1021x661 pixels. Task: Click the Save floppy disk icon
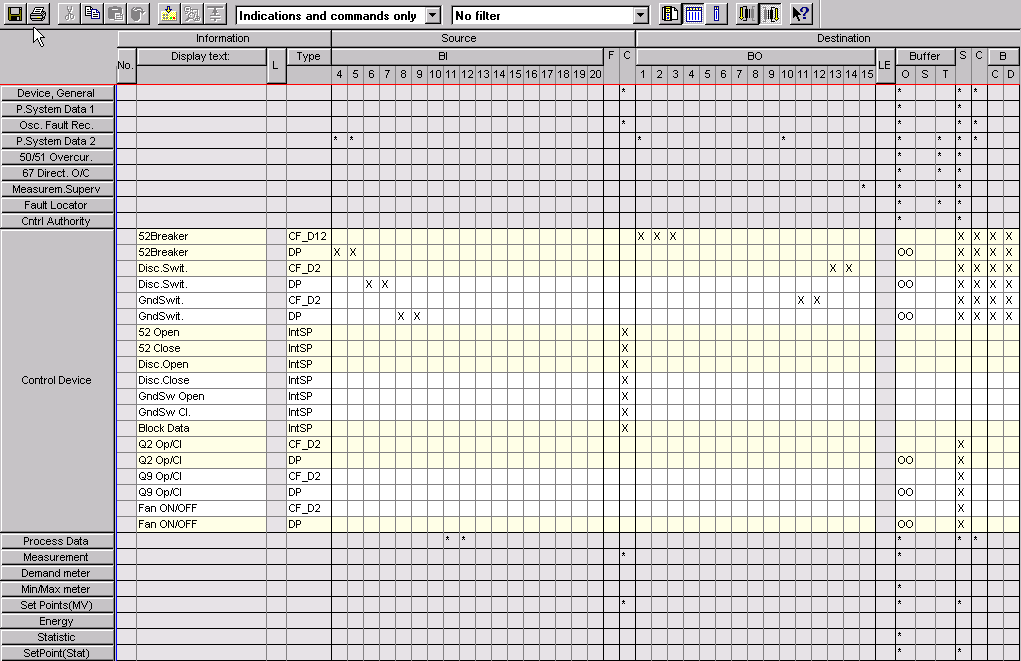(x=14, y=14)
